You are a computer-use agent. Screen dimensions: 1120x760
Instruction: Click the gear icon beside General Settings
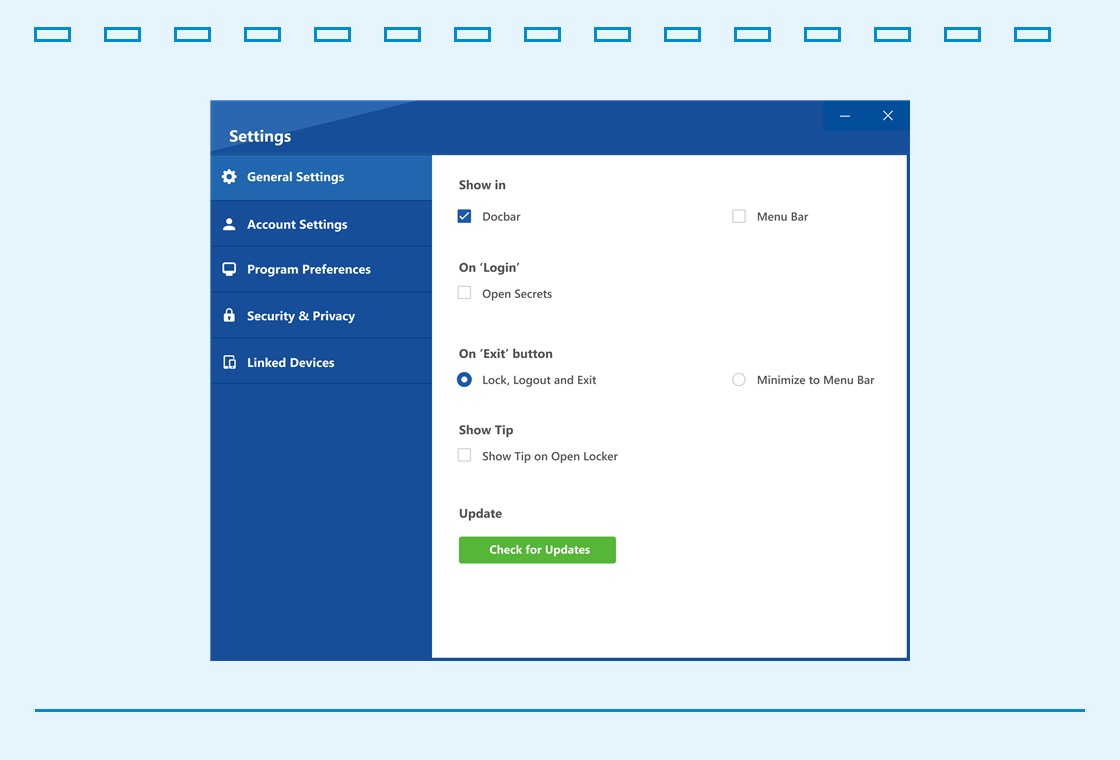229,176
